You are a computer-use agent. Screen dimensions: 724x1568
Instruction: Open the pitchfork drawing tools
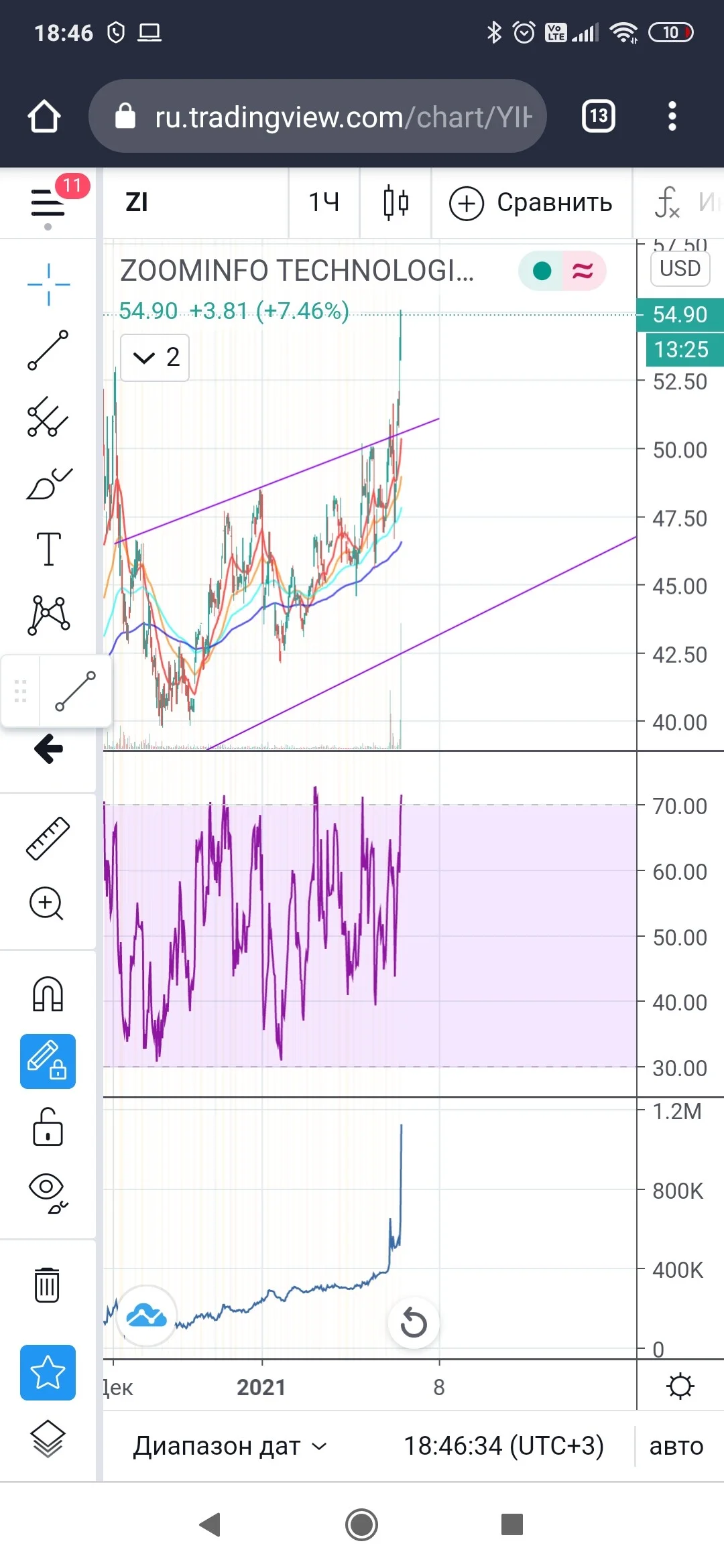[48, 417]
